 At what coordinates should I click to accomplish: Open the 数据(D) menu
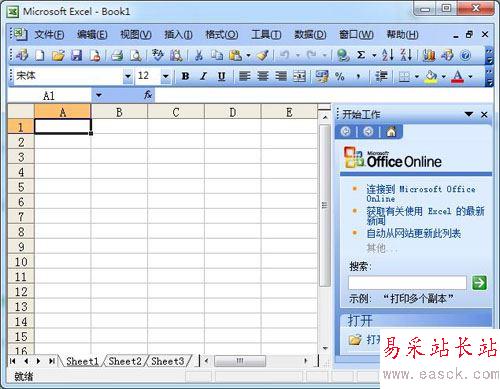[310, 34]
